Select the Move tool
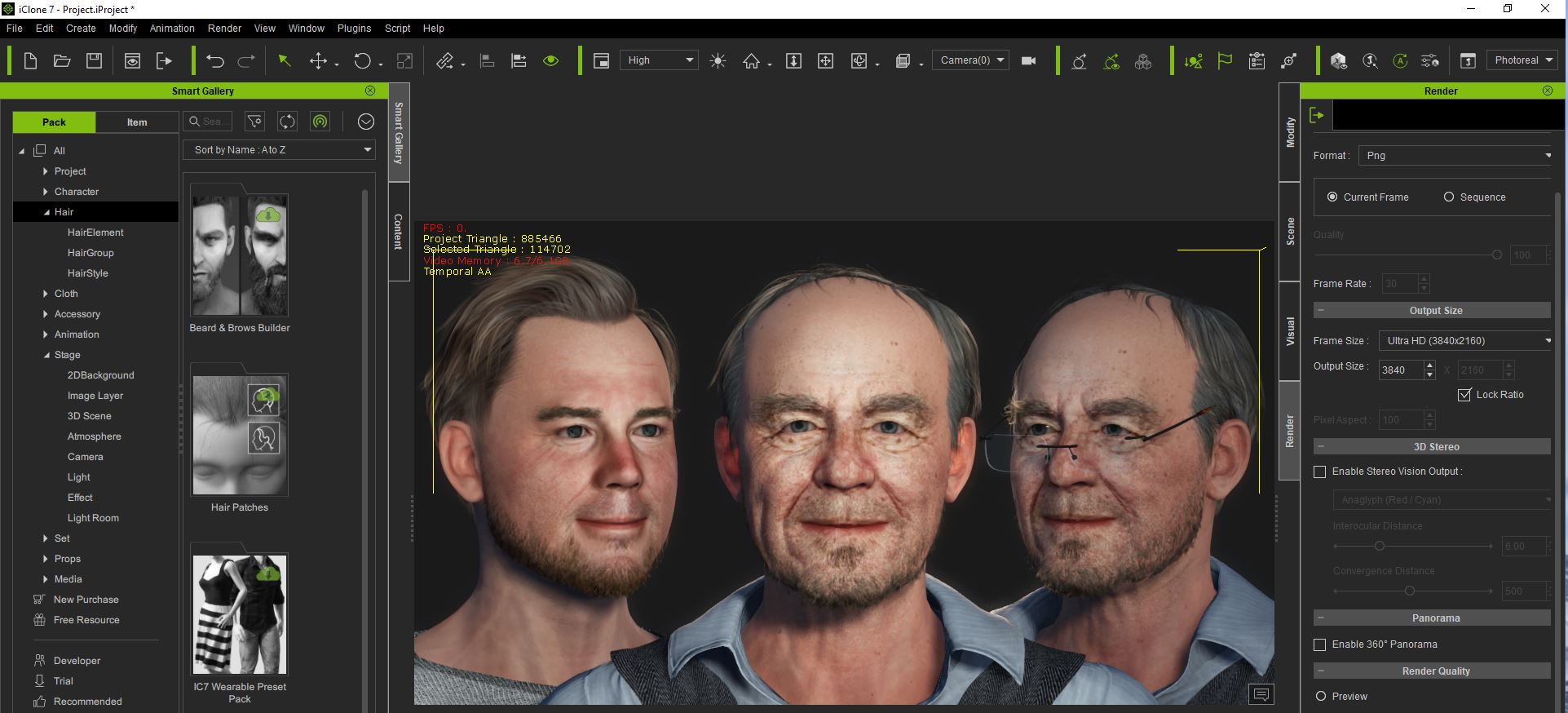The image size is (1568, 713). pos(319,60)
